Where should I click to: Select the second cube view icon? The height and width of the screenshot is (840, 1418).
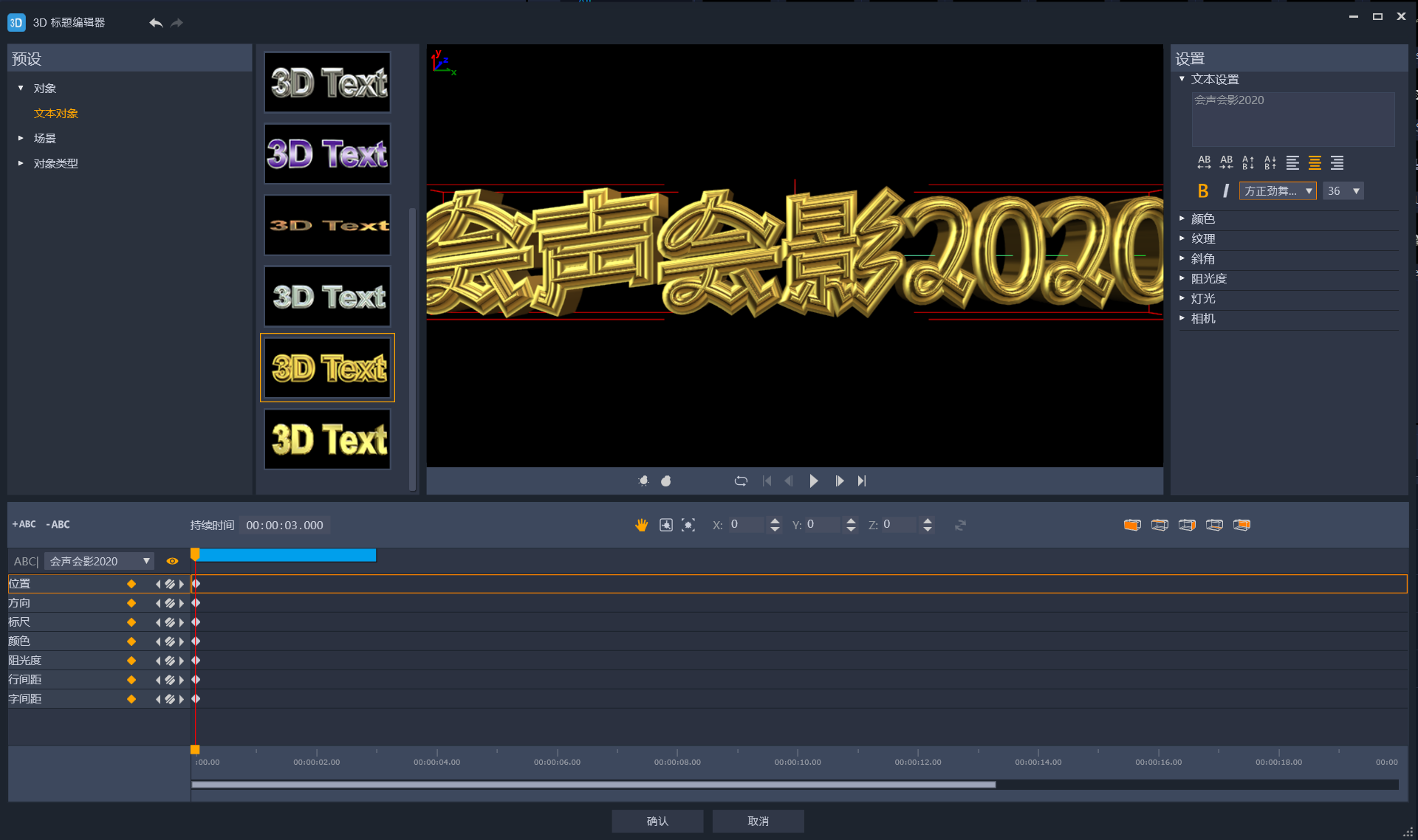[x=1160, y=525]
